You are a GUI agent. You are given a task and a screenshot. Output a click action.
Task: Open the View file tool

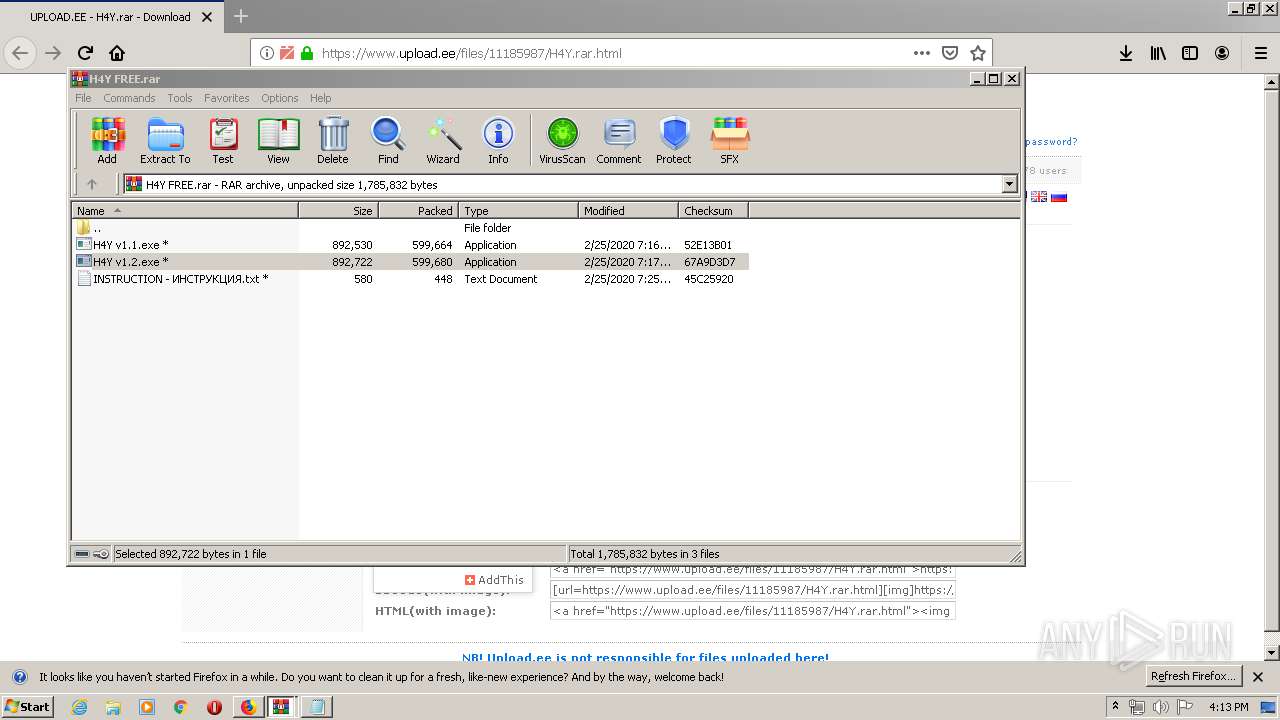278,140
